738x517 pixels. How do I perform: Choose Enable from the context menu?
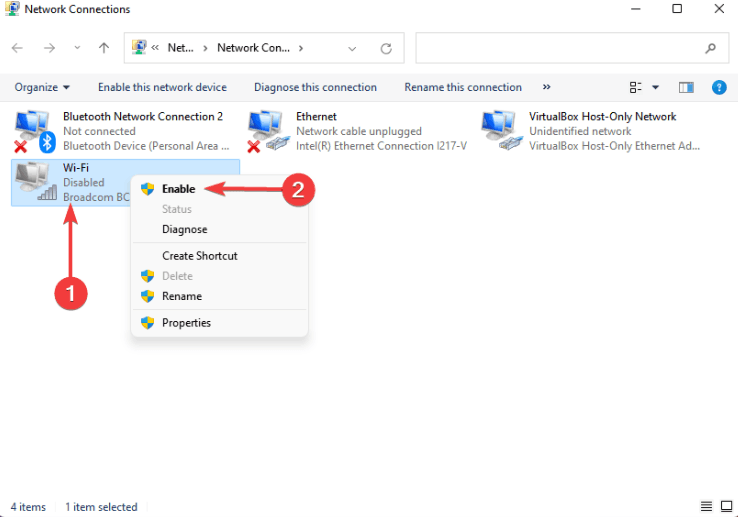point(178,189)
